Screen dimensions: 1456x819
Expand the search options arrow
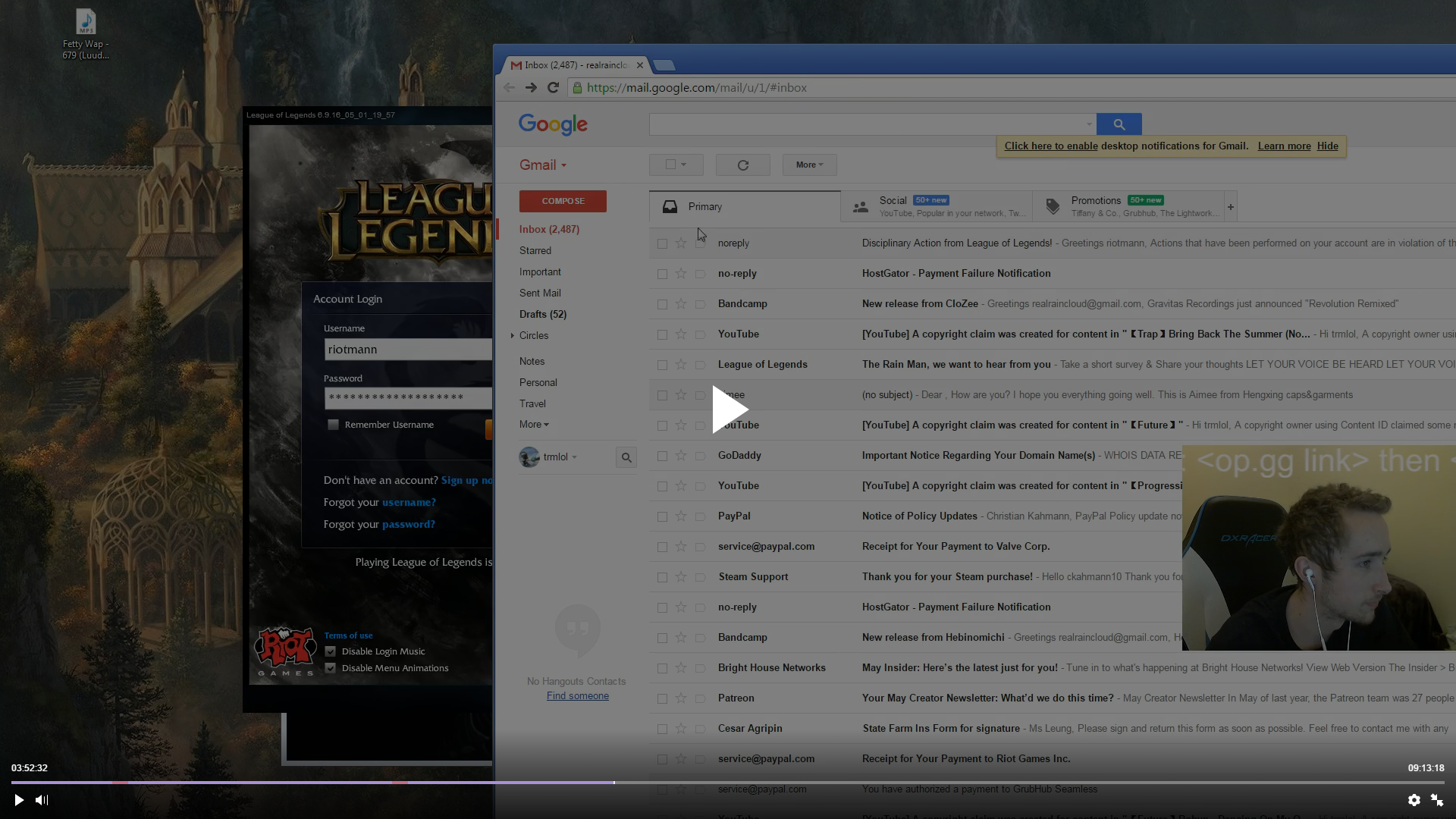(x=1090, y=124)
